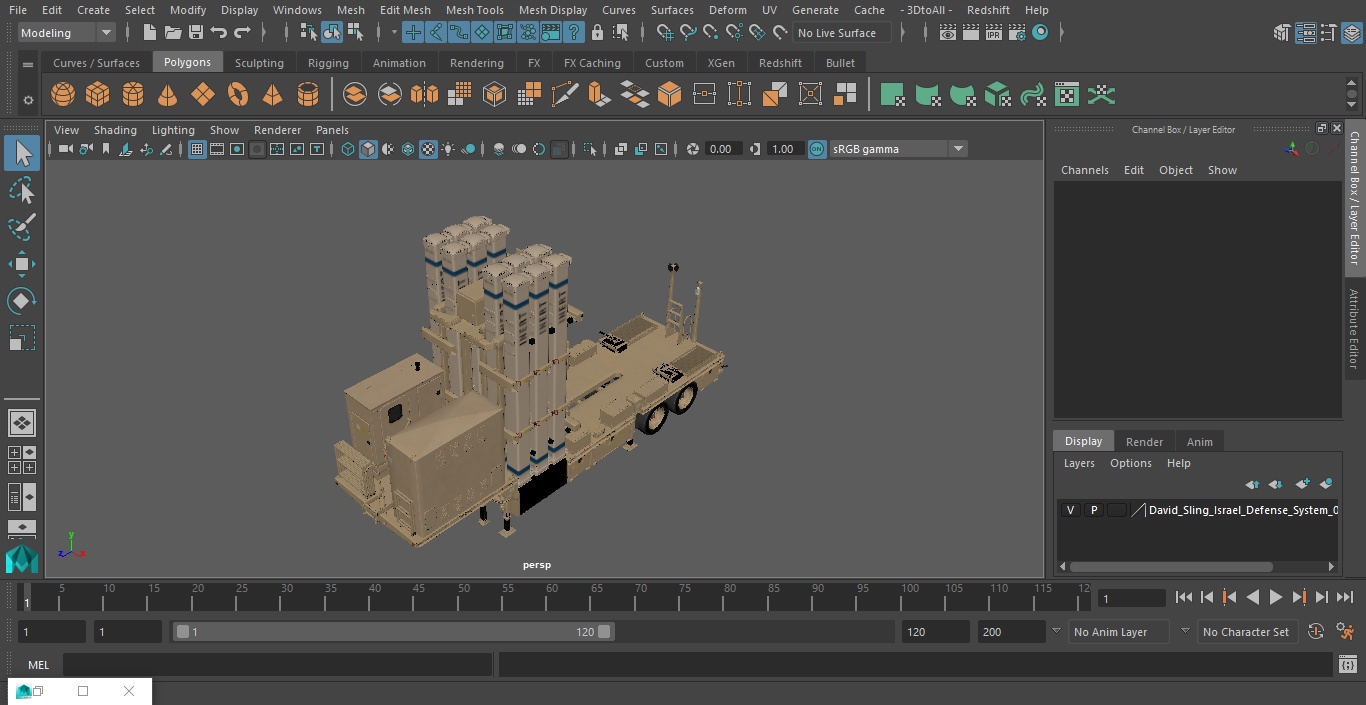Image resolution: width=1366 pixels, height=705 pixels.
Task: Click frame 60 on the time slider
Action: coord(551,597)
